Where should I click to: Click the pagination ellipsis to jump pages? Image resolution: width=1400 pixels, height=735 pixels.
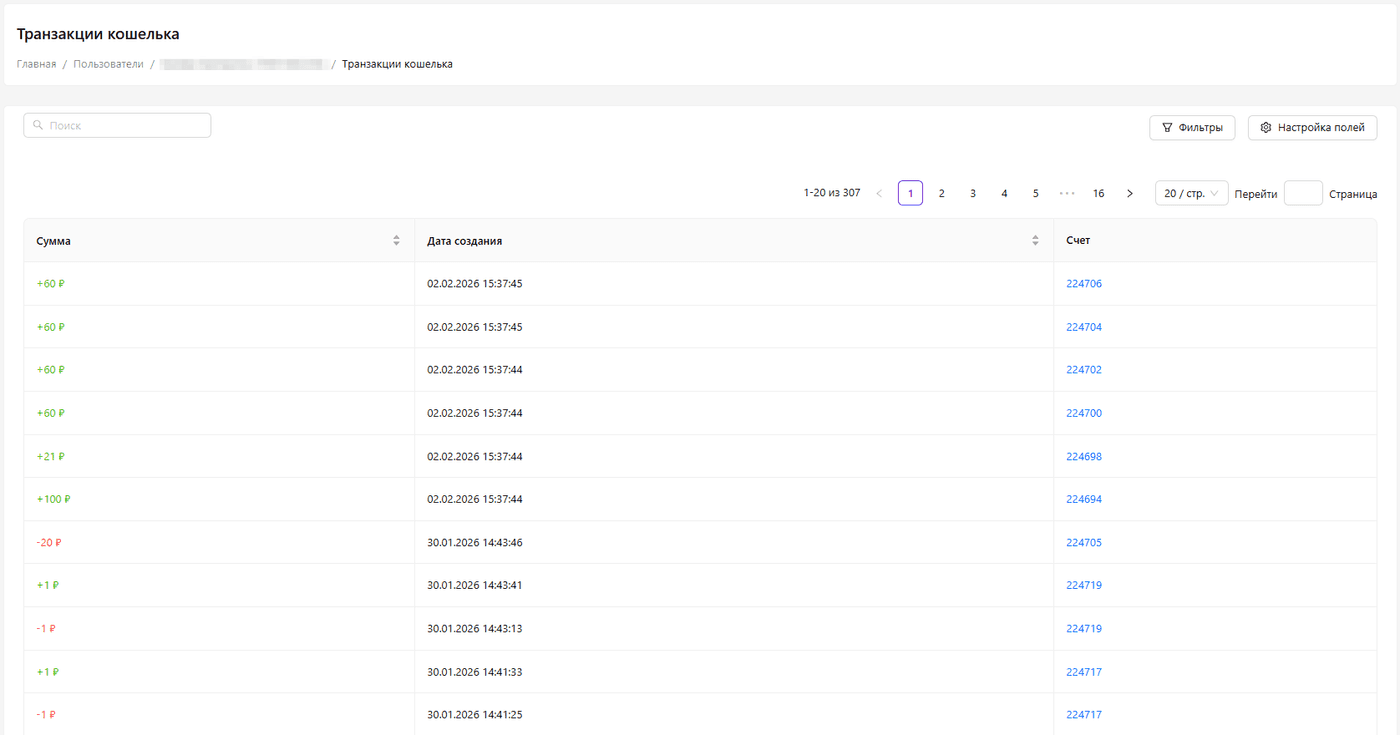pyautogui.click(x=1067, y=194)
